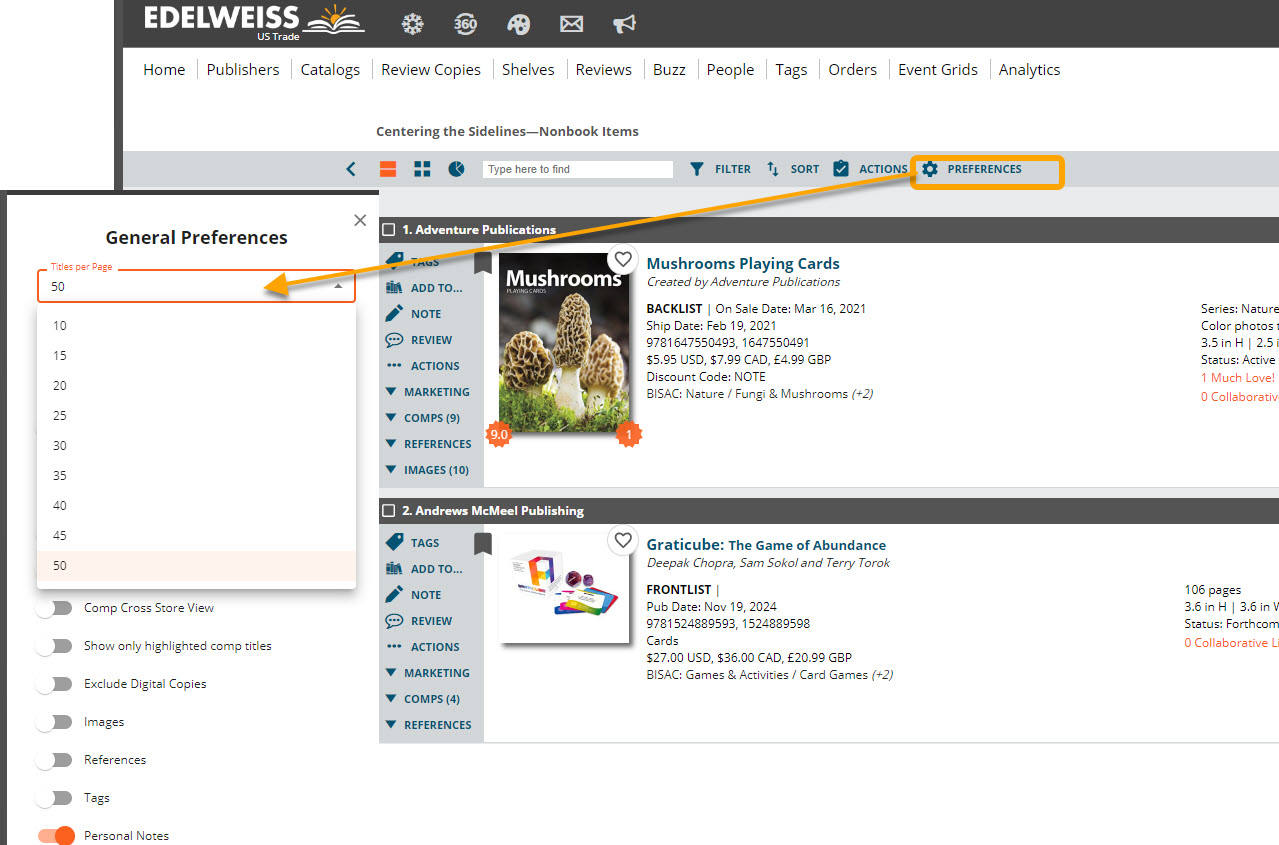Screen dimensions: 1279x845
Task: Open row ACTIONS for Mushrooms Playing Cards
Action: 423,366
